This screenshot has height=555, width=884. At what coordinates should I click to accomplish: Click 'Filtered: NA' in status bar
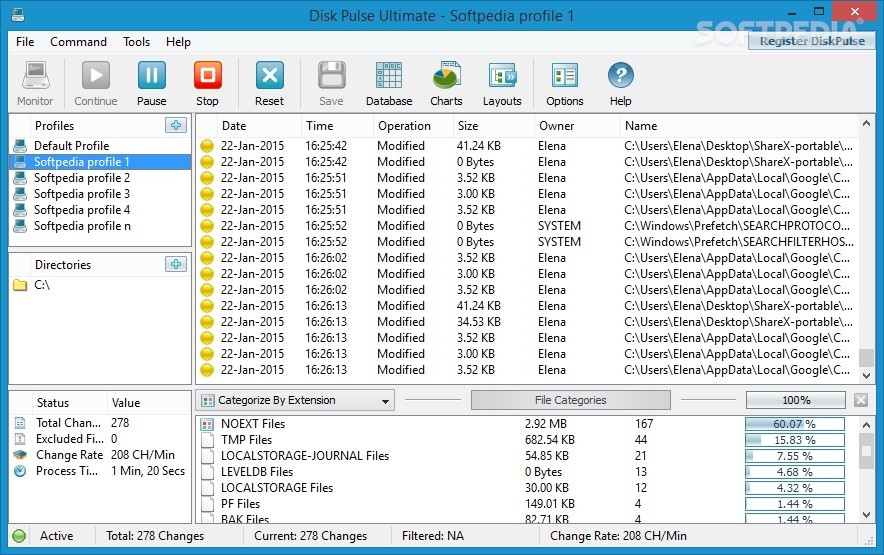[432, 536]
